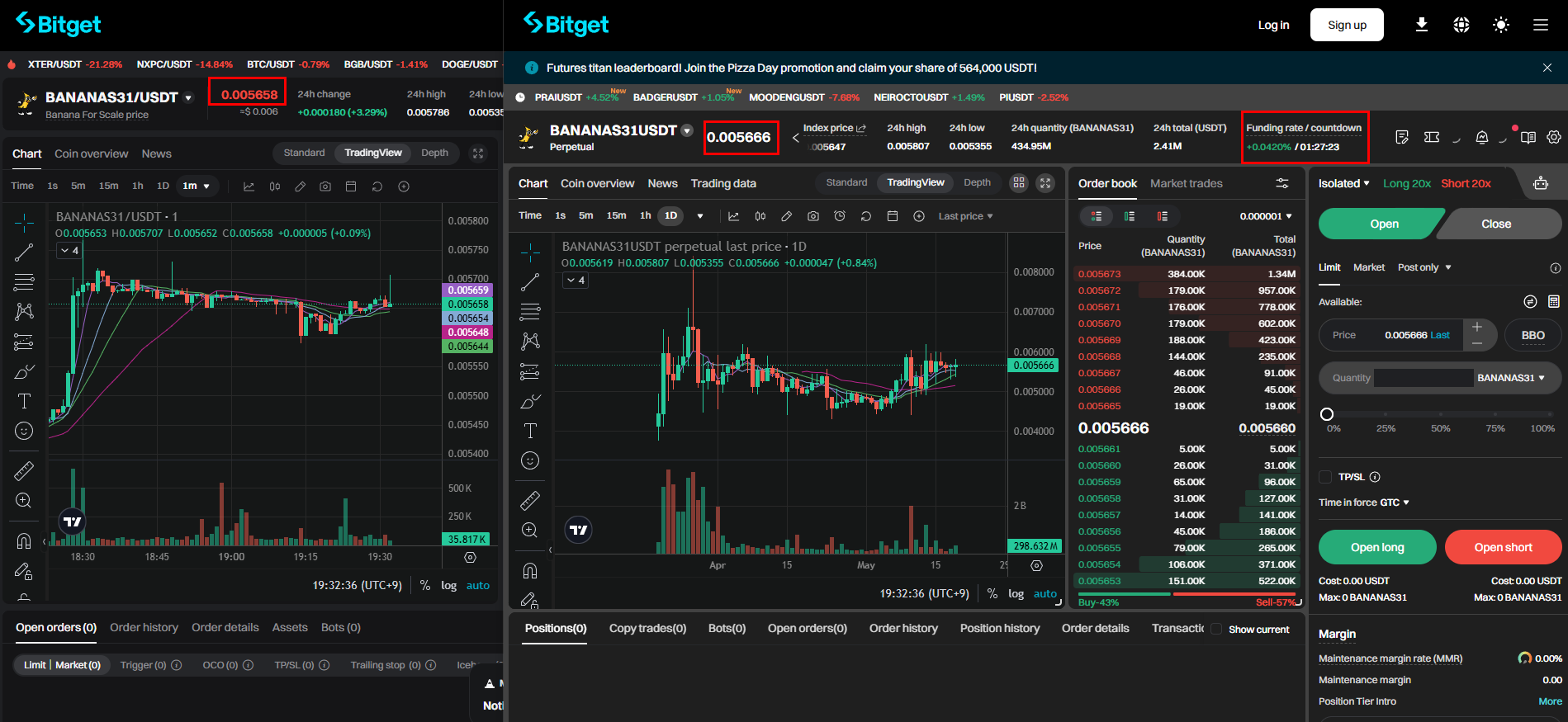1568x722 pixels.
Task: Enable the TP/SL checkbox
Action: 1325,477
